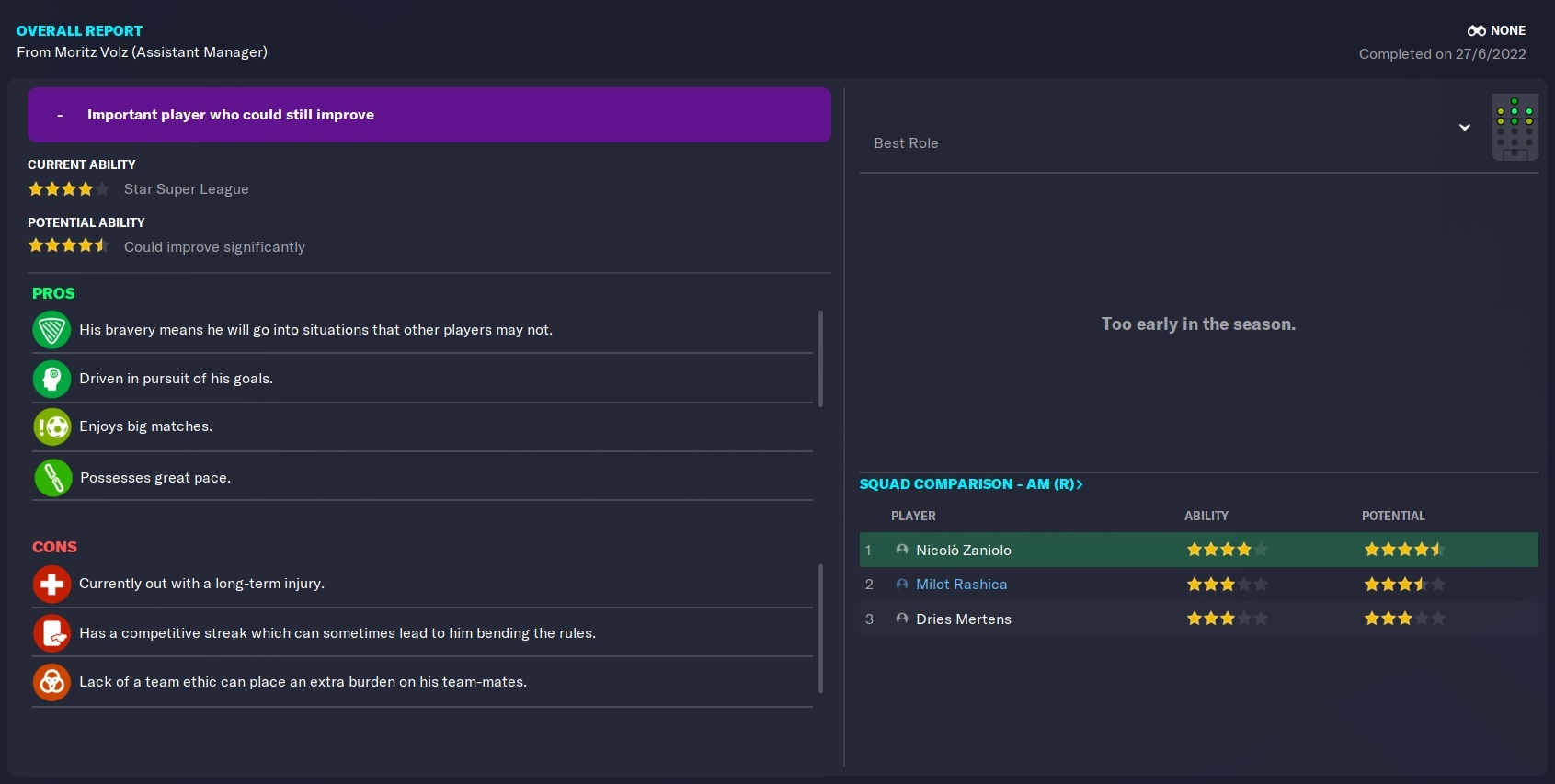Click the driven head icon in Pros

click(x=51, y=379)
